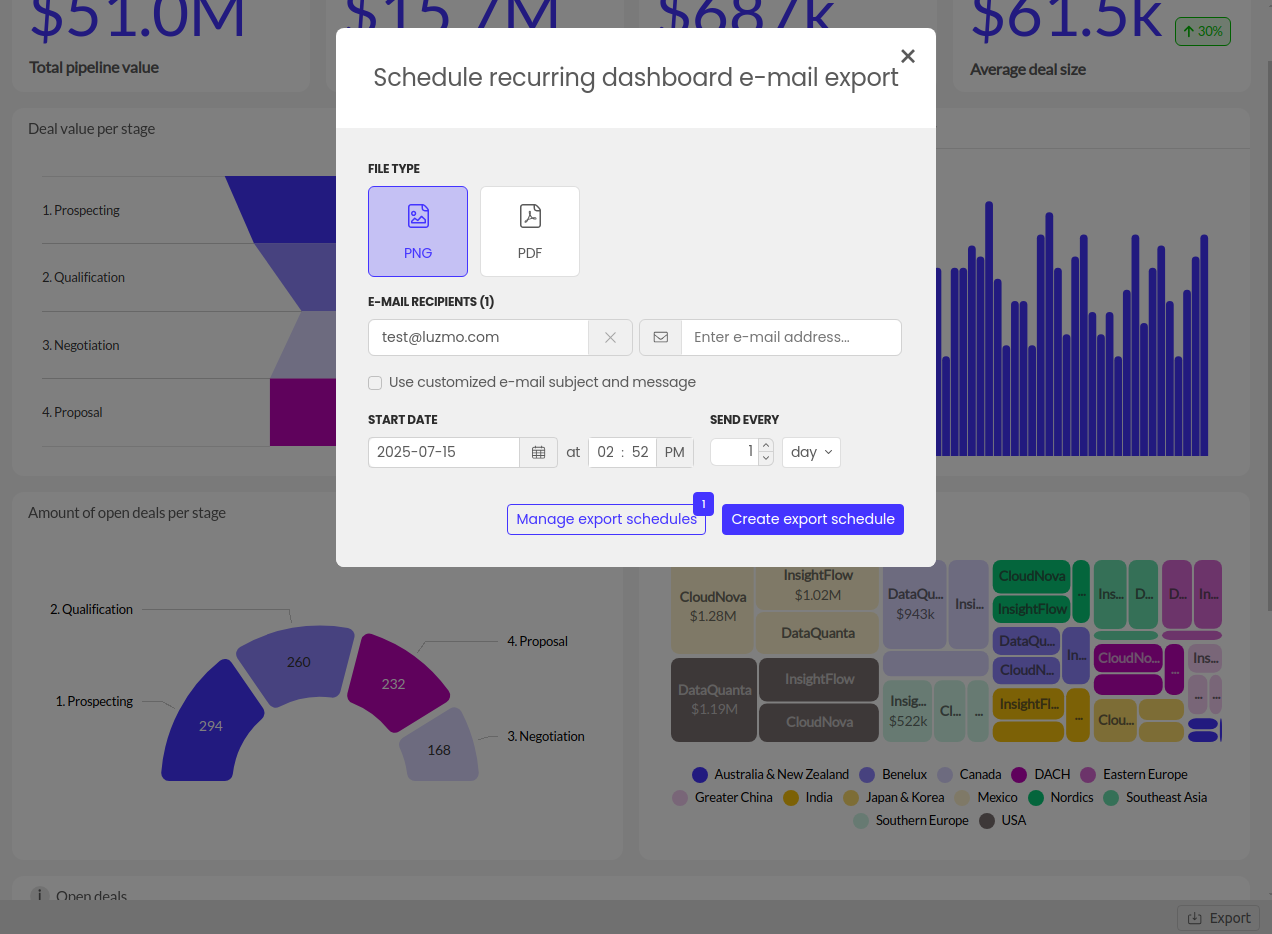1272x934 pixels.
Task: Click the hour field showing 02
Action: [605, 452]
